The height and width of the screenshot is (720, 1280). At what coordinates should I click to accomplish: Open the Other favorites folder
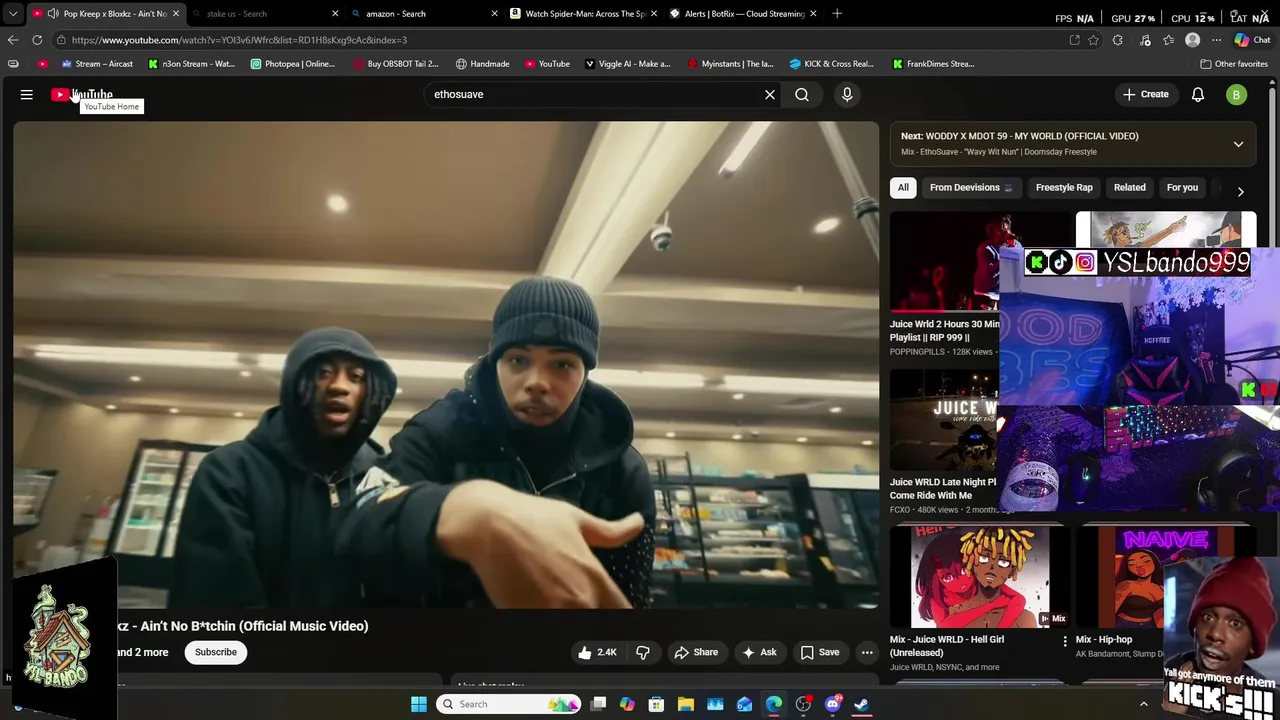pos(1234,64)
